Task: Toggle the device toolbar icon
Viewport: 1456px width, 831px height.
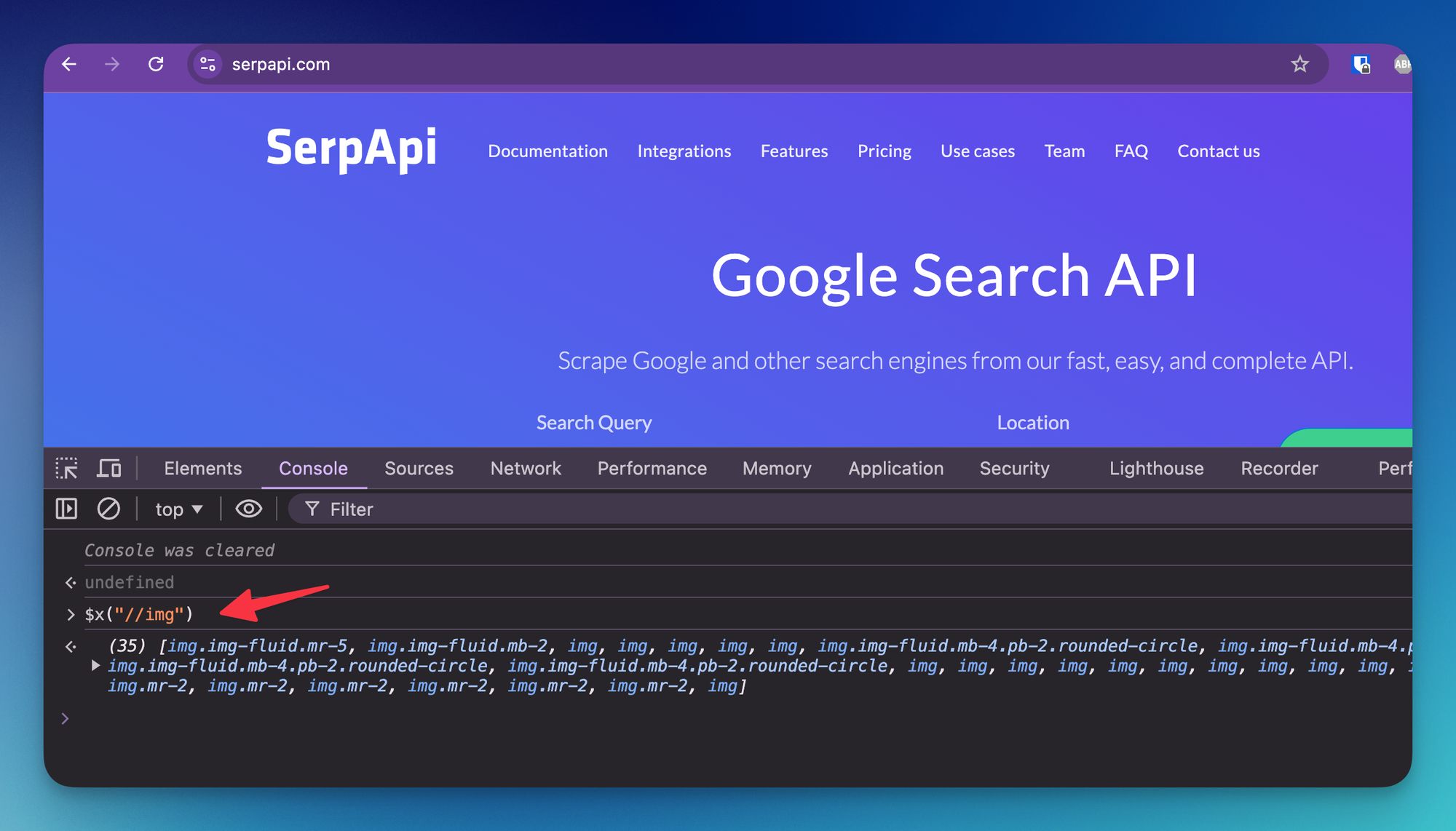Action: coord(108,468)
